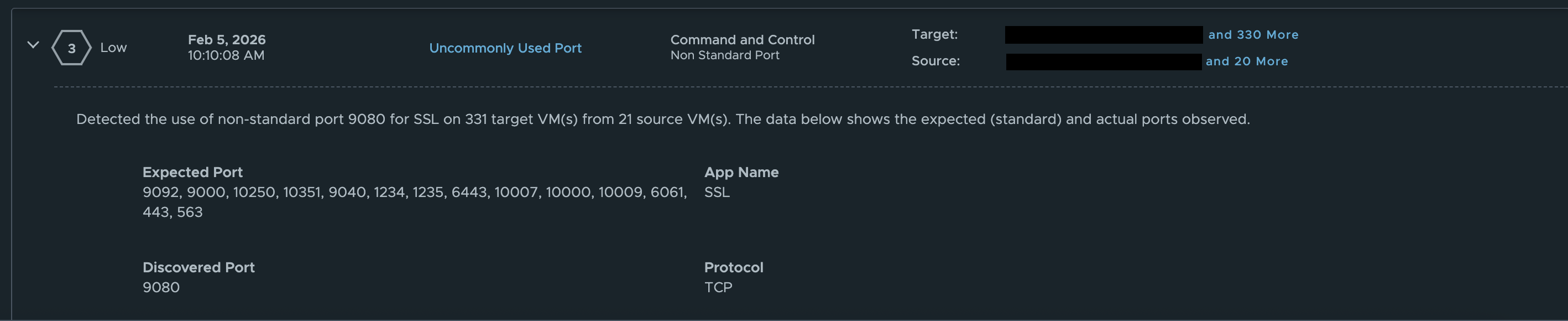Click the Non Standard Port technique text

(724, 55)
